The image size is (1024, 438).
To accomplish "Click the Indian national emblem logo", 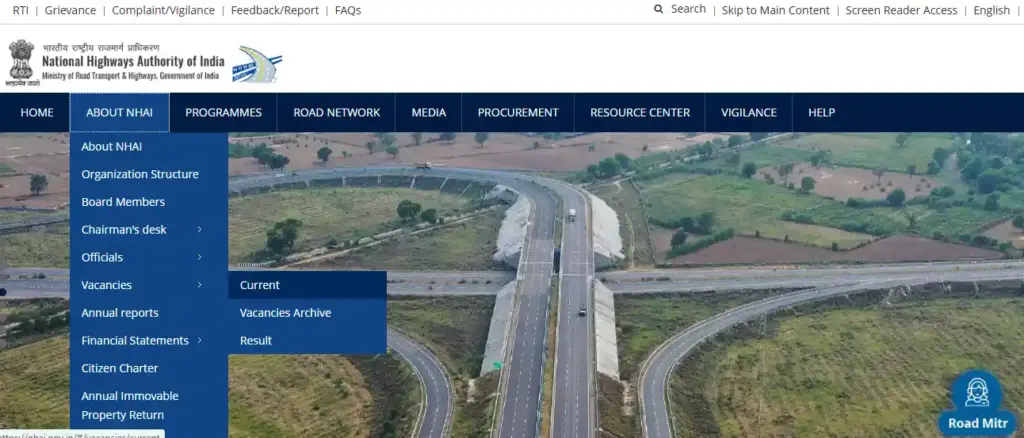I will click(x=21, y=61).
